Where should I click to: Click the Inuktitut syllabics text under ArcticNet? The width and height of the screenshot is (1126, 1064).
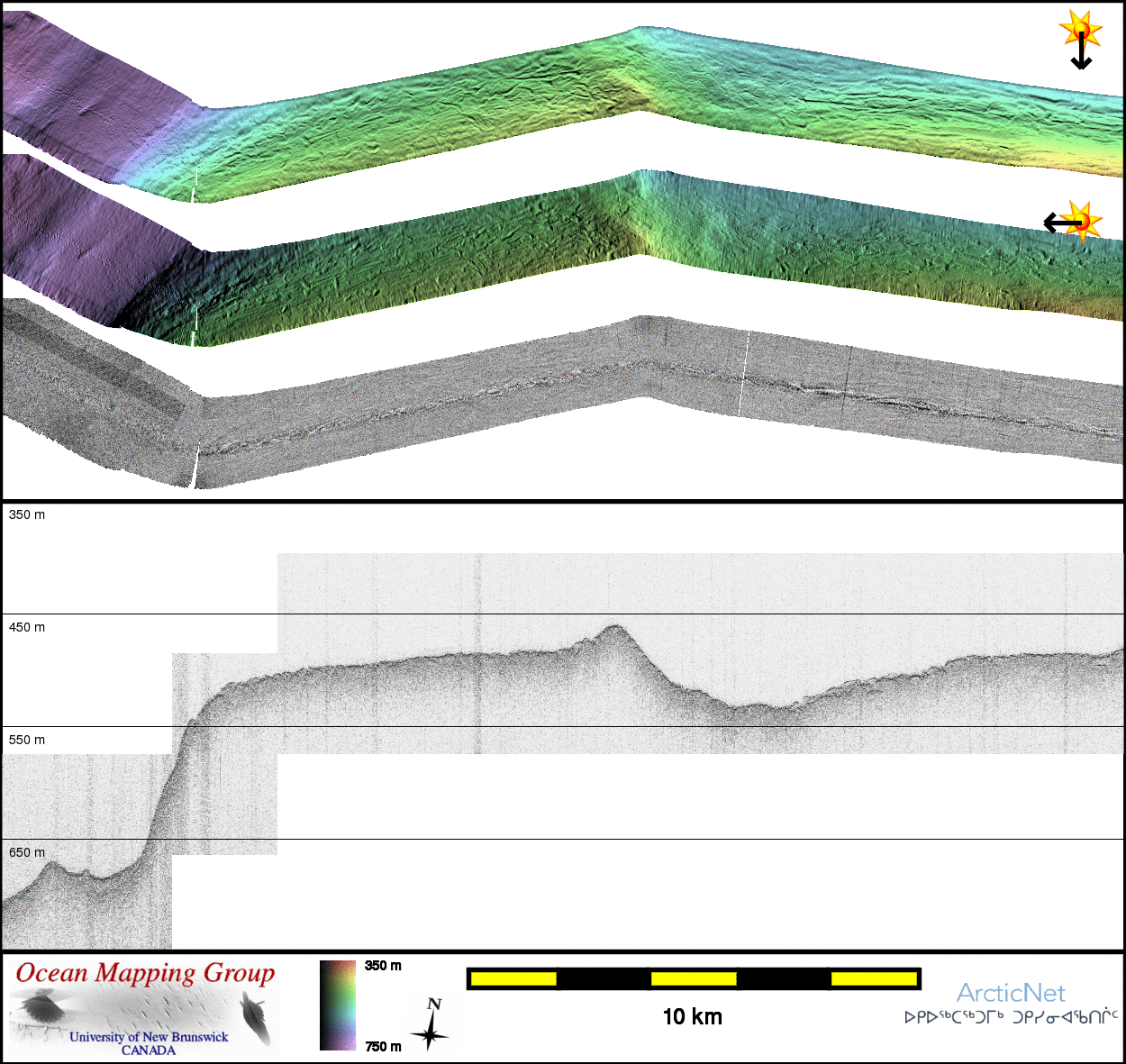tap(1011, 1017)
